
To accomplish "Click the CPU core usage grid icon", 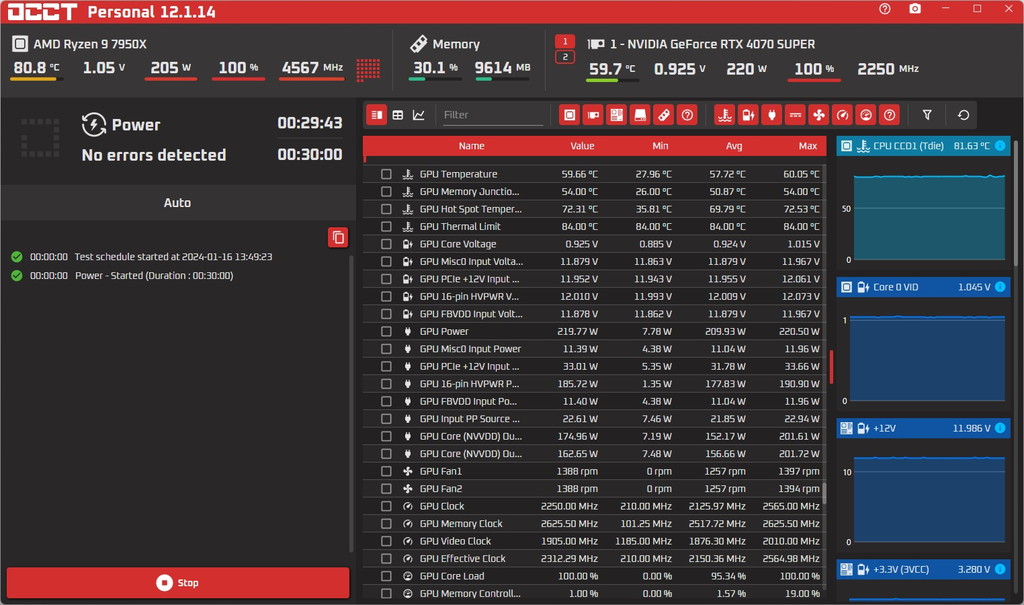I will coord(368,70).
